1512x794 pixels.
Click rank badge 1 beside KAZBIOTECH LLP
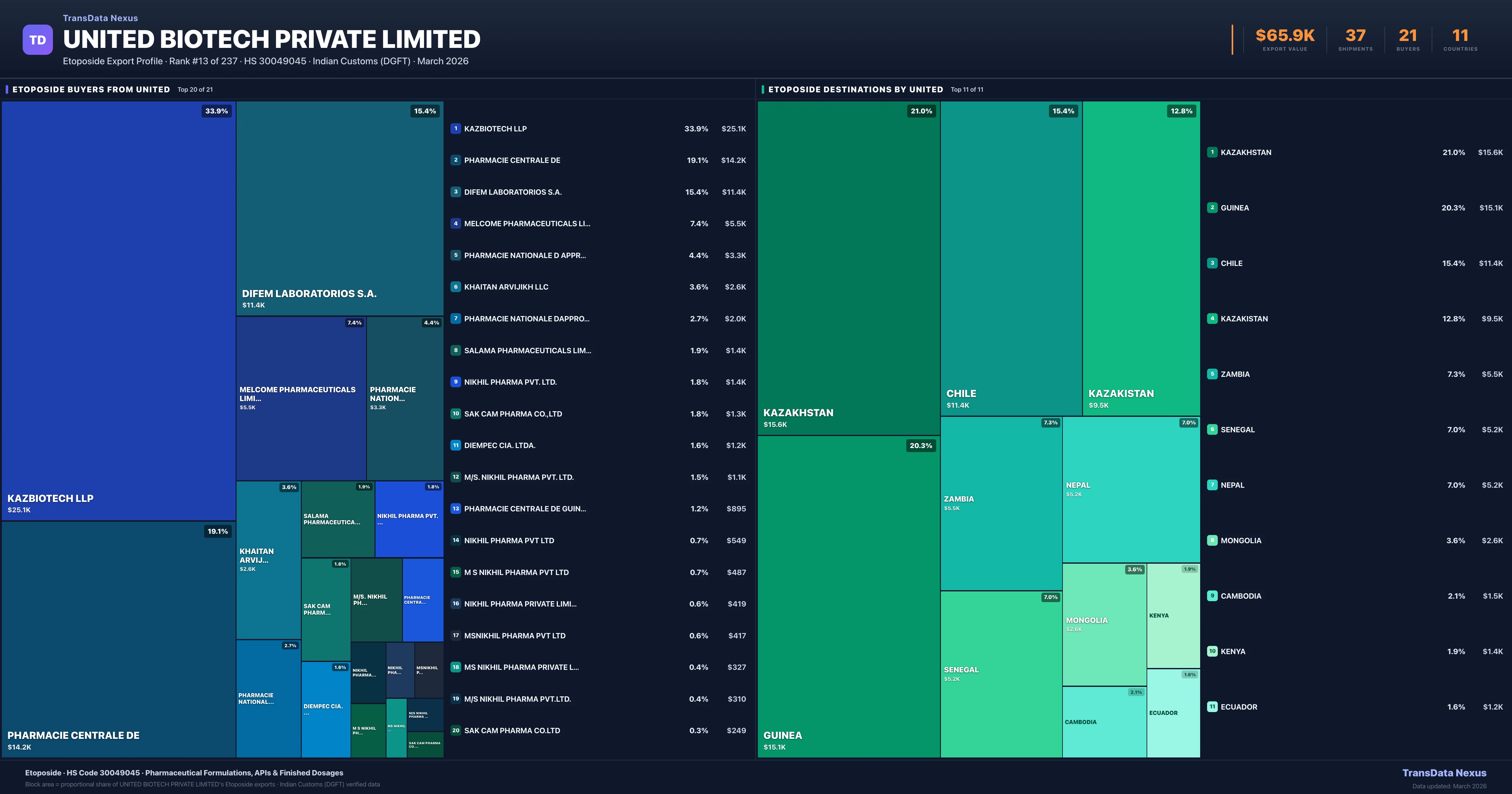tap(455, 129)
